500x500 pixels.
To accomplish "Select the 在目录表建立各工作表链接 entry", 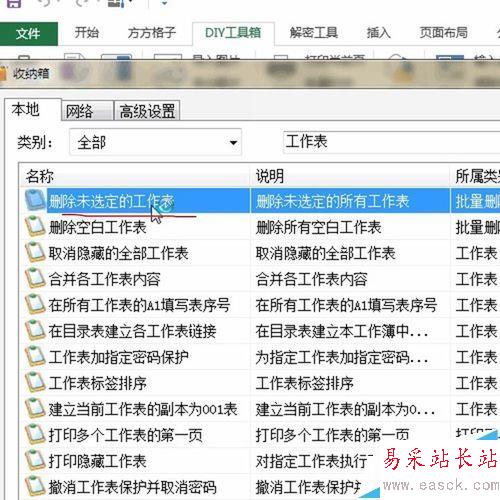I will (x=132, y=331).
